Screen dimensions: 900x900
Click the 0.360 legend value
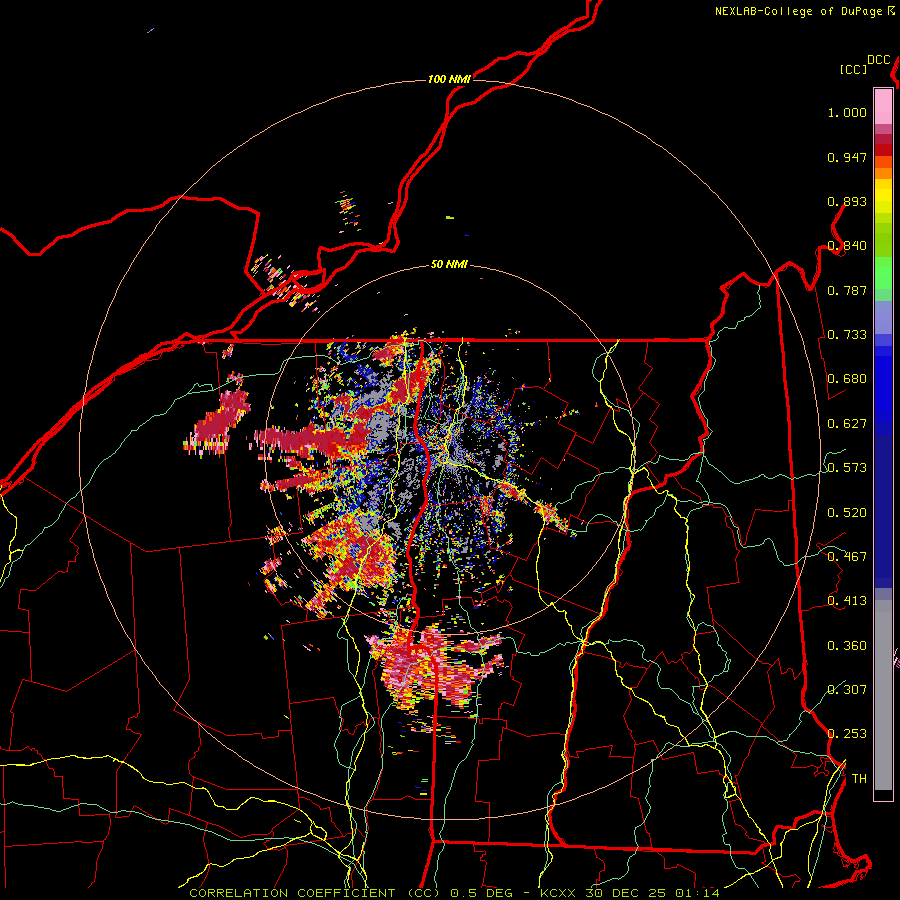click(x=847, y=646)
